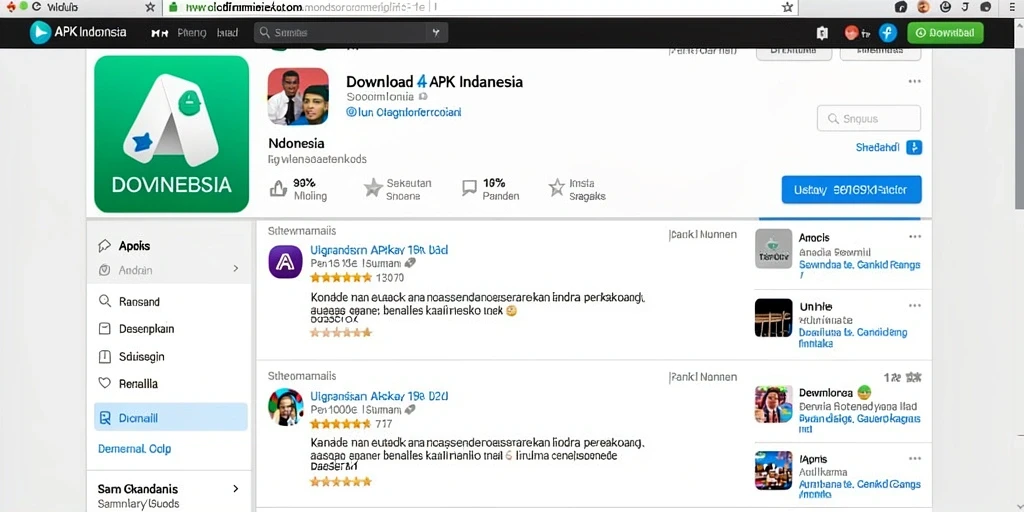
Task: Click the Snguus search box
Action: click(869, 119)
